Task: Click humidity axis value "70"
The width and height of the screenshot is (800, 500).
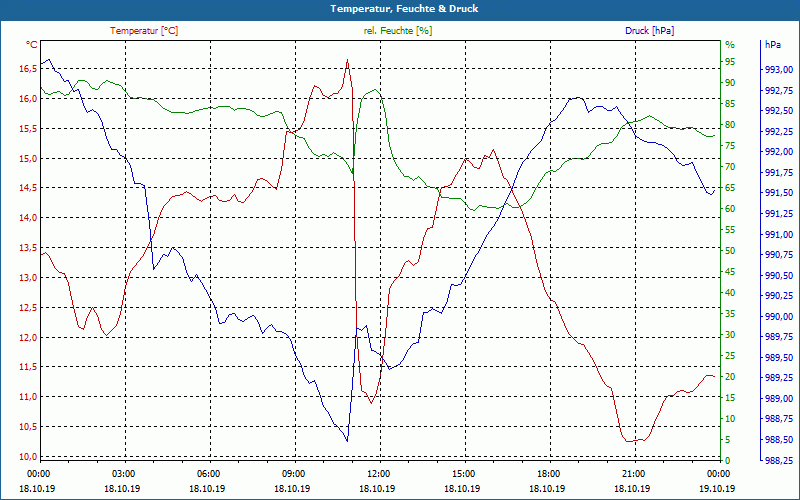Action: coord(730,167)
